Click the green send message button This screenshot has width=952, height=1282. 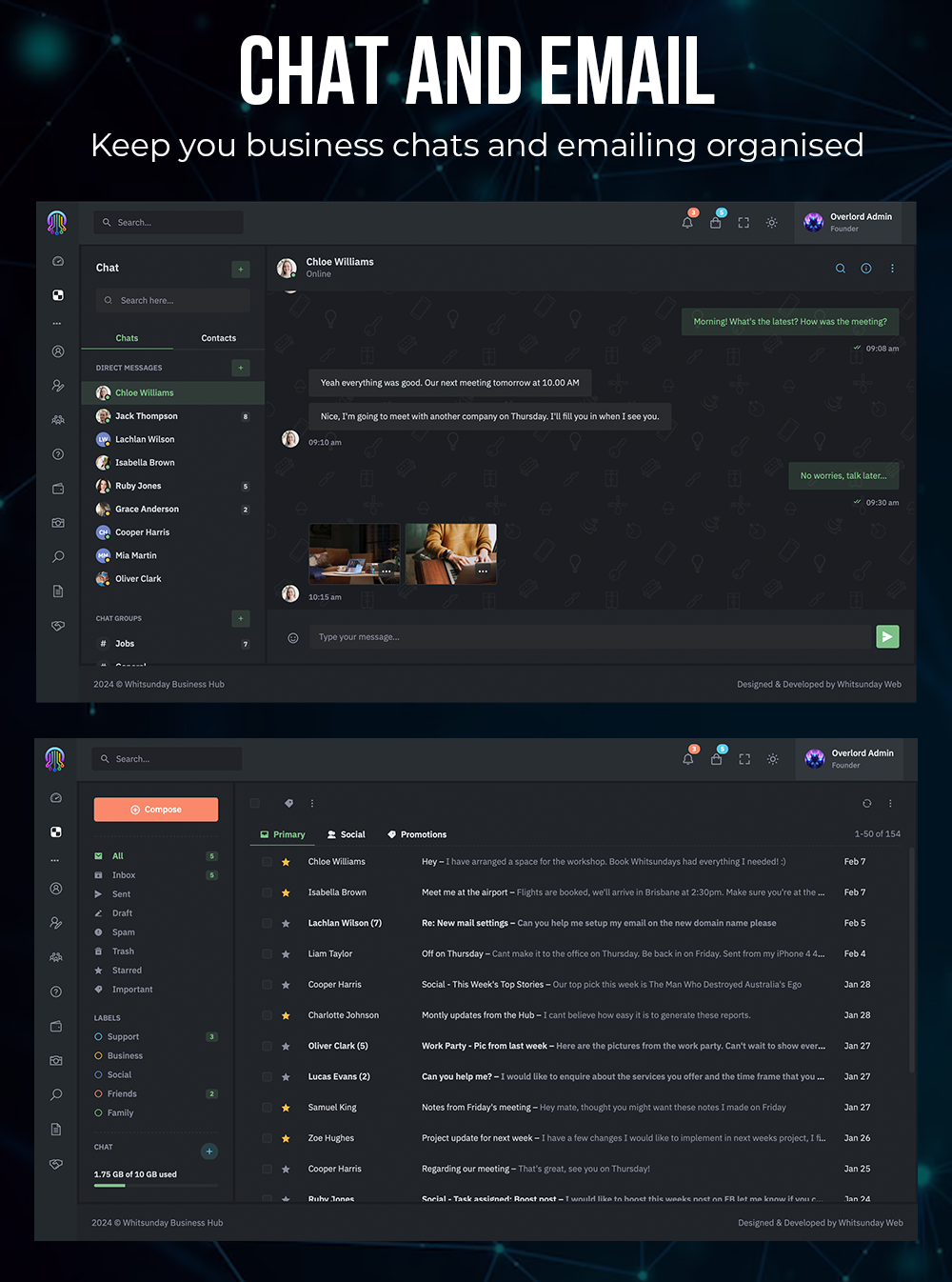click(887, 636)
